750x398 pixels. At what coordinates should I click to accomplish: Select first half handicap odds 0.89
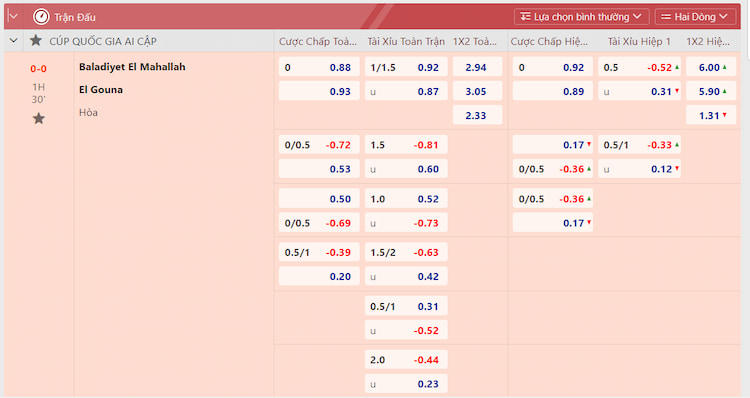point(552,91)
